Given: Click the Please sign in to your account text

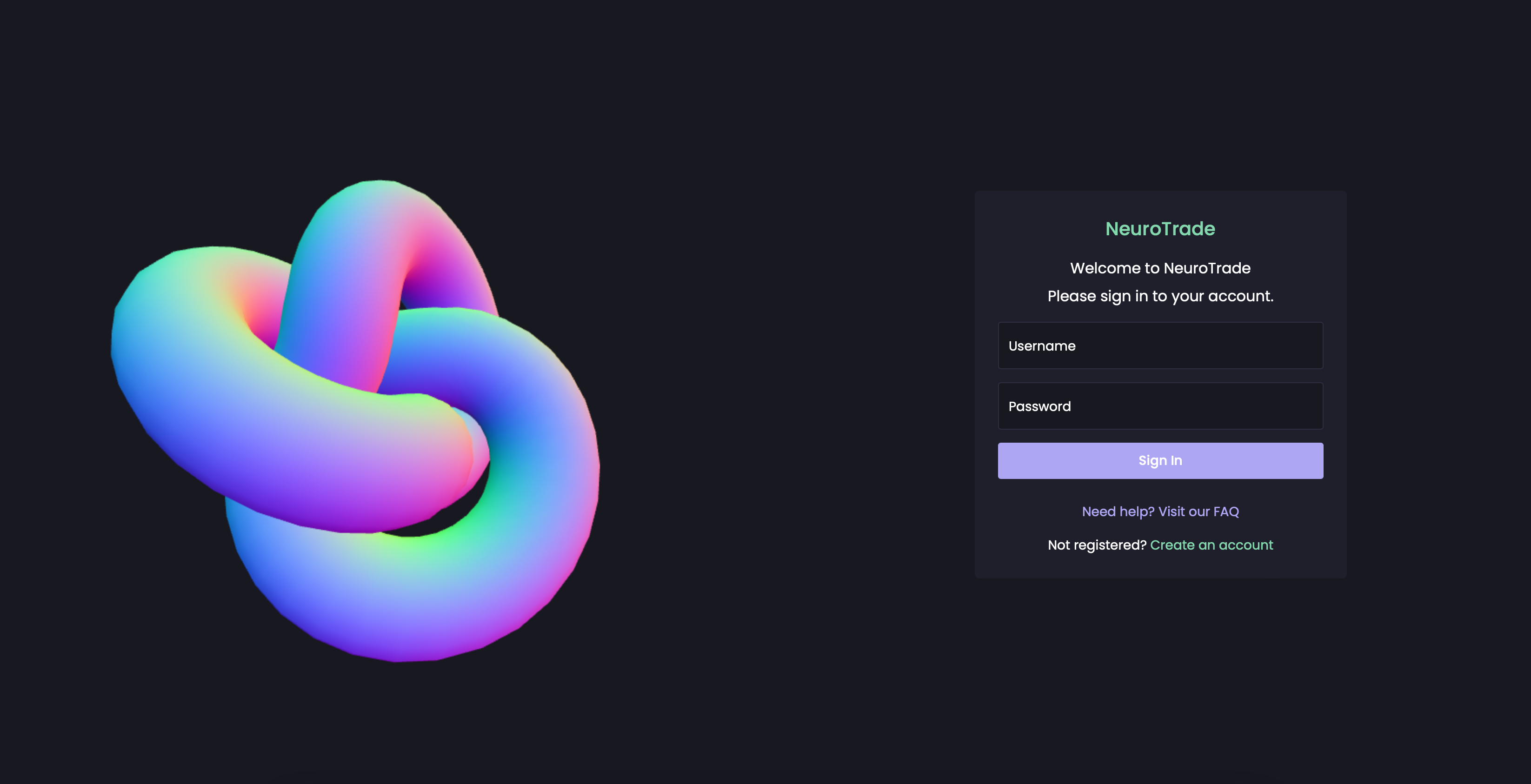Looking at the screenshot, I should (1160, 296).
